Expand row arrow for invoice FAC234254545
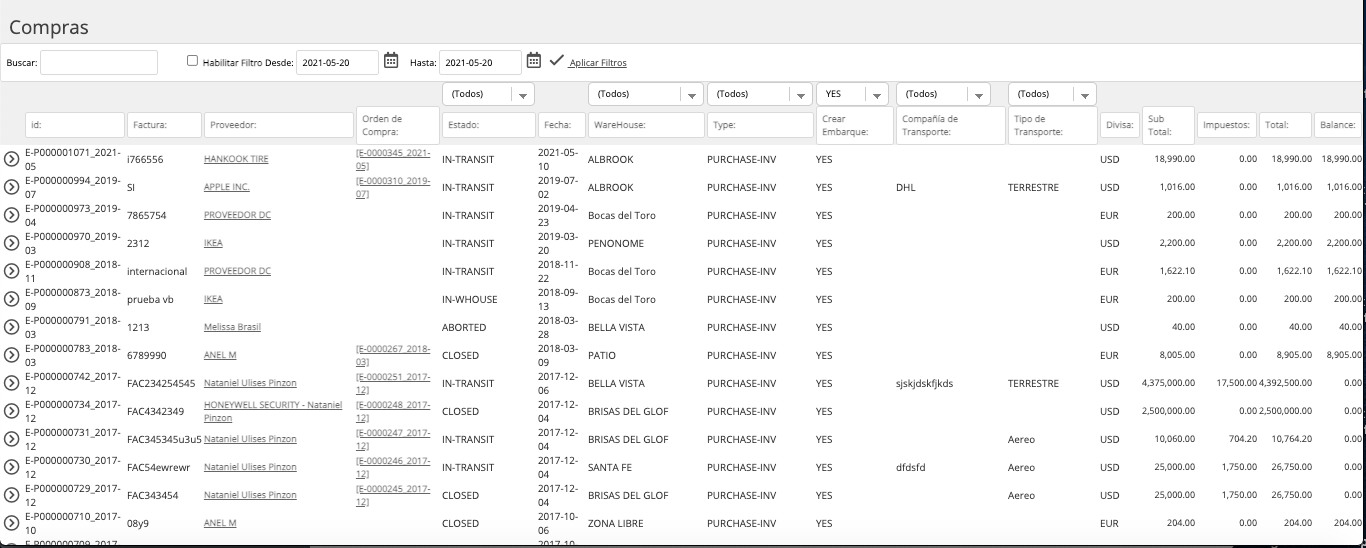The image size is (1366, 548). (x=11, y=383)
